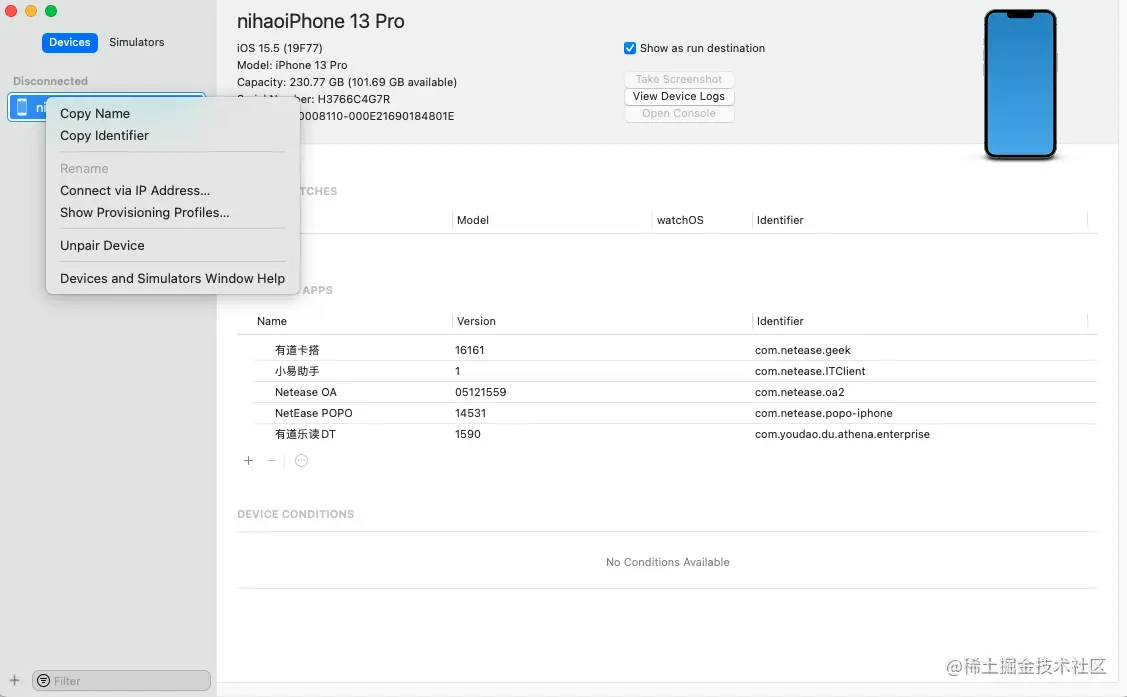Click the Open Console button
Image resolution: width=1127 pixels, height=697 pixels.
[678, 114]
